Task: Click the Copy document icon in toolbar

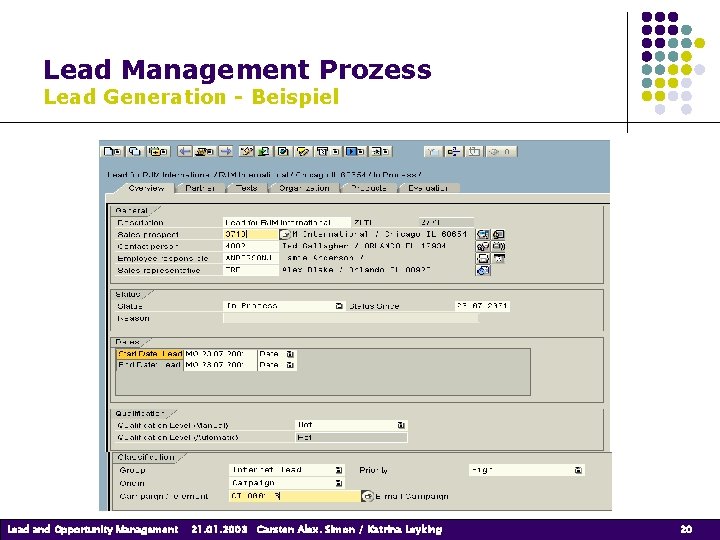Action: tap(135, 152)
